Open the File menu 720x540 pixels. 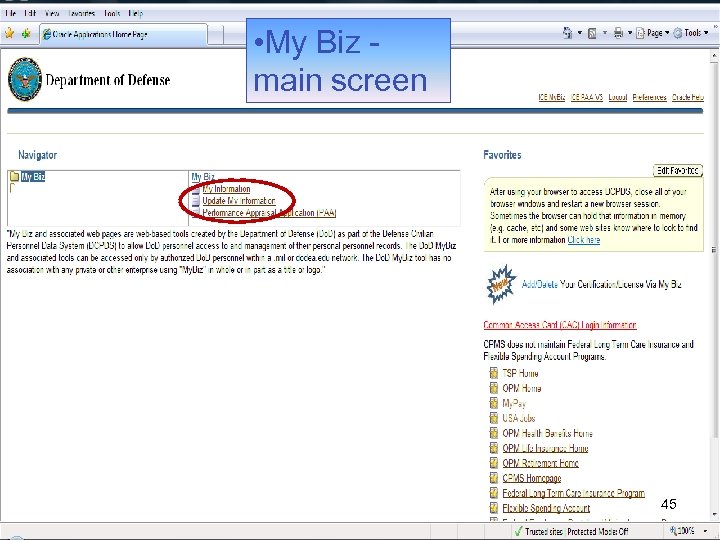pyautogui.click(x=11, y=14)
